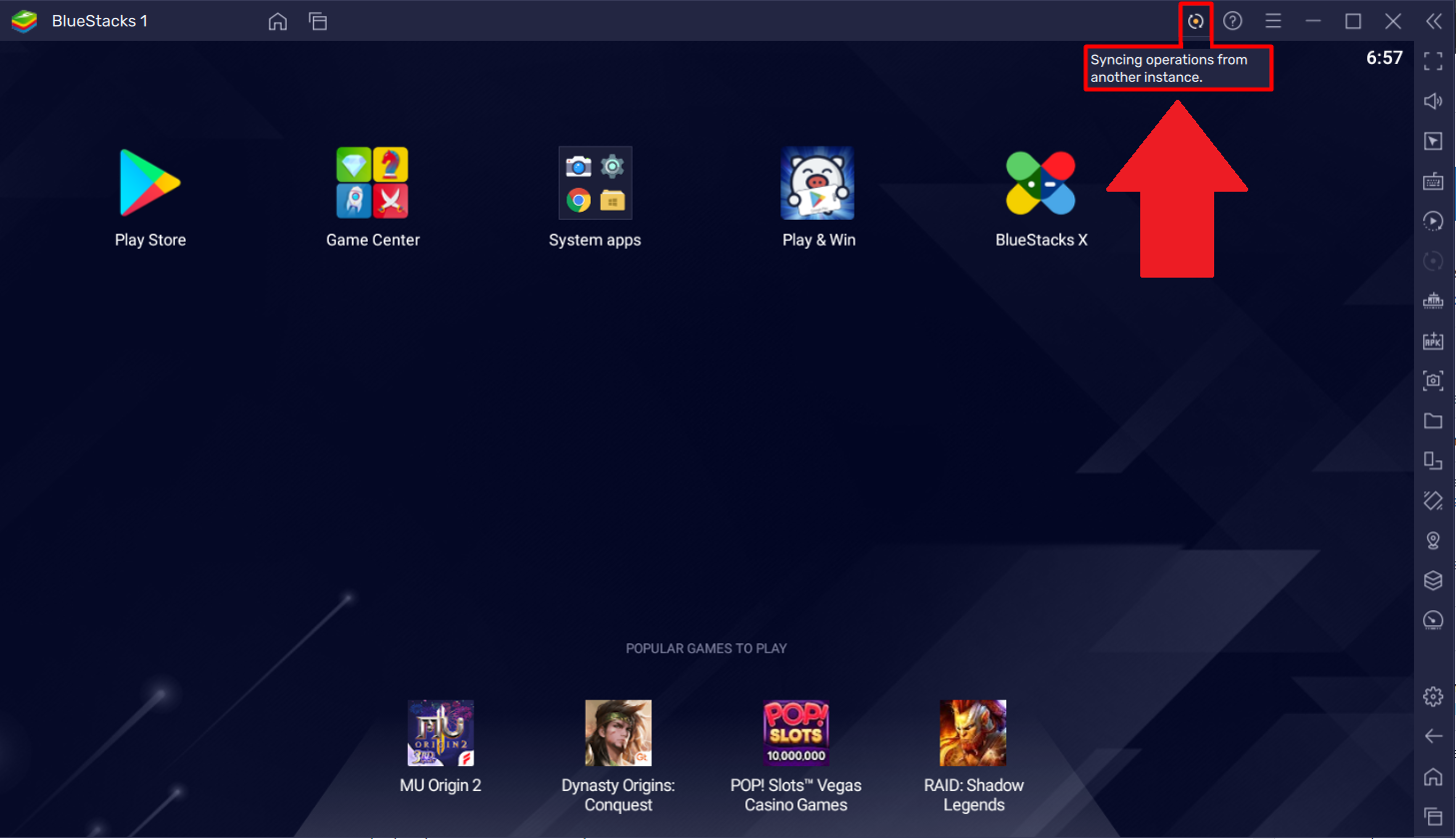
Task: Enter full screen mode from sidebar
Action: [x=1433, y=62]
